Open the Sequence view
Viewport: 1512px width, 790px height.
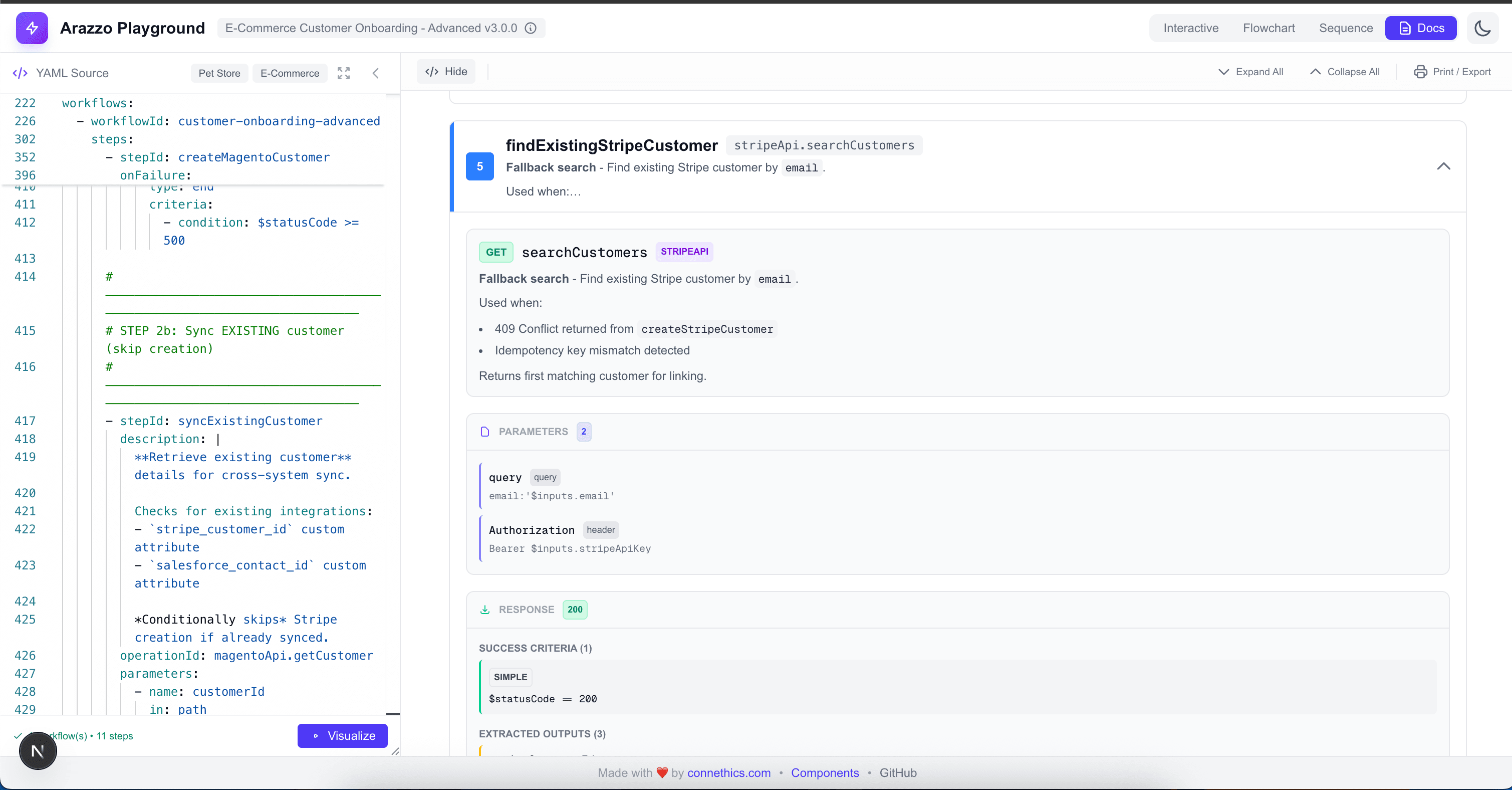(x=1345, y=28)
